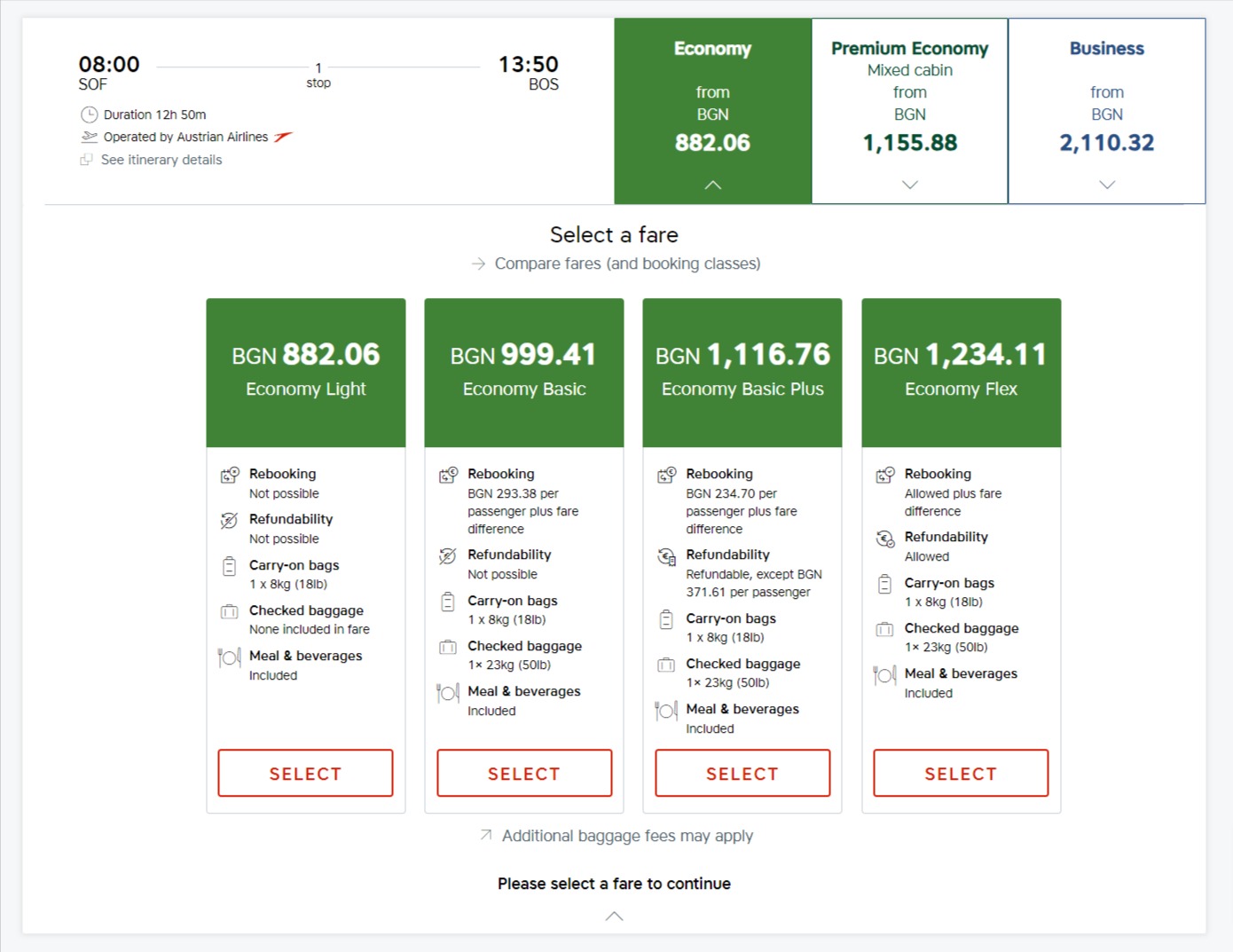1233x952 pixels.
Task: Click 'Refundable, except BGN 371.61 per passenger' text
Action: point(754,583)
